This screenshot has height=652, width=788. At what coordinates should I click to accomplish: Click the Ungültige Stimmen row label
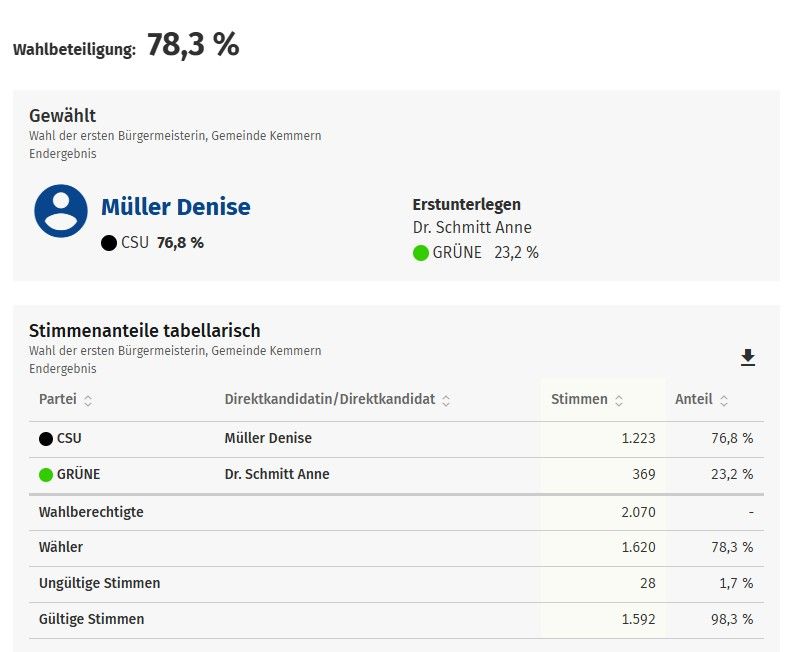[99, 583]
